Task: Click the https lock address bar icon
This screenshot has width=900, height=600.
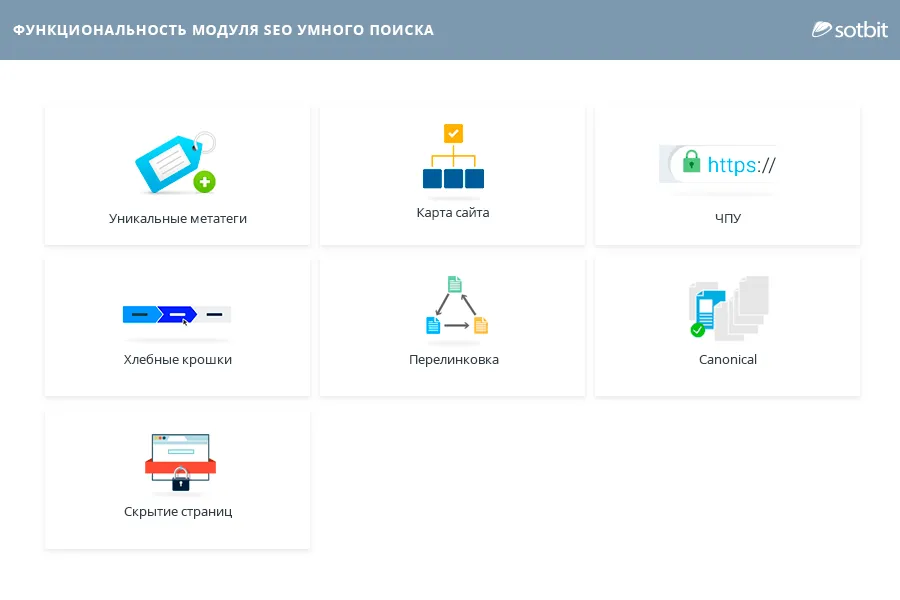Action: [x=717, y=164]
